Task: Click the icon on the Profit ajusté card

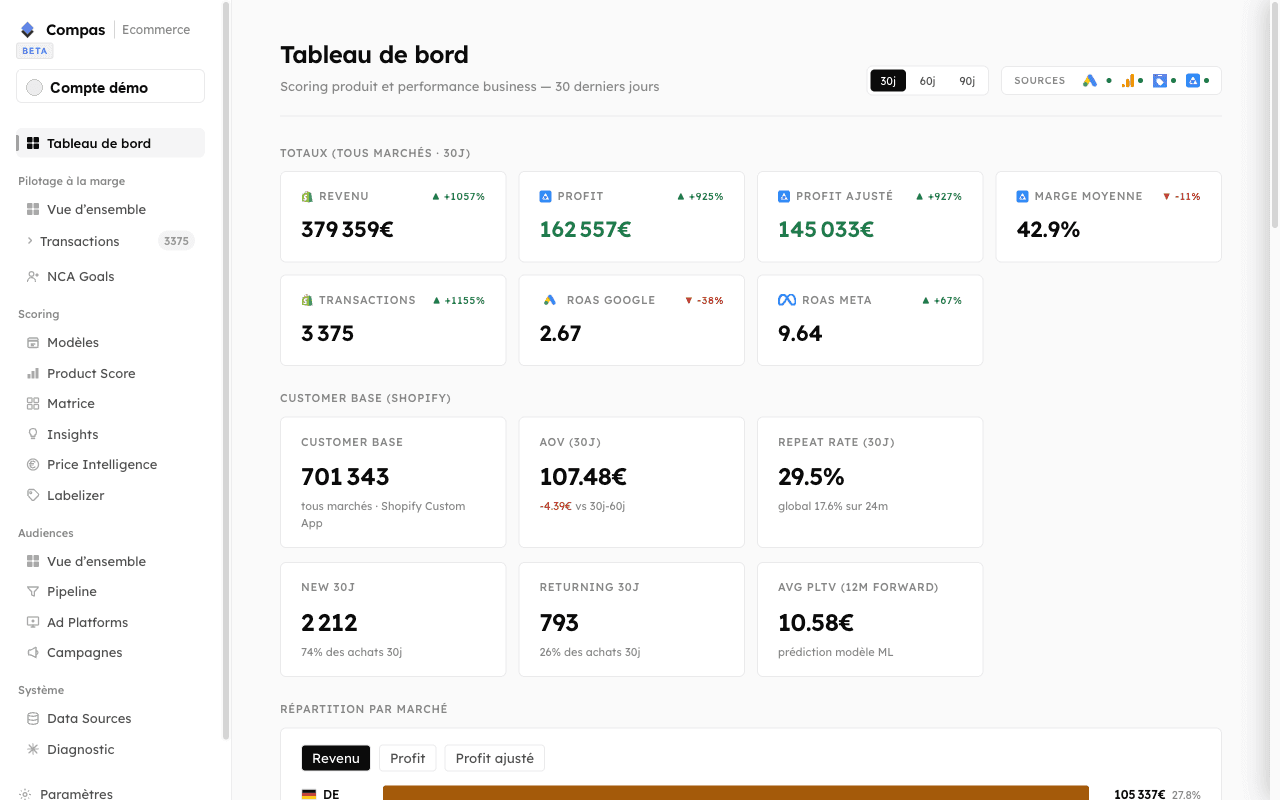Action: (x=784, y=196)
